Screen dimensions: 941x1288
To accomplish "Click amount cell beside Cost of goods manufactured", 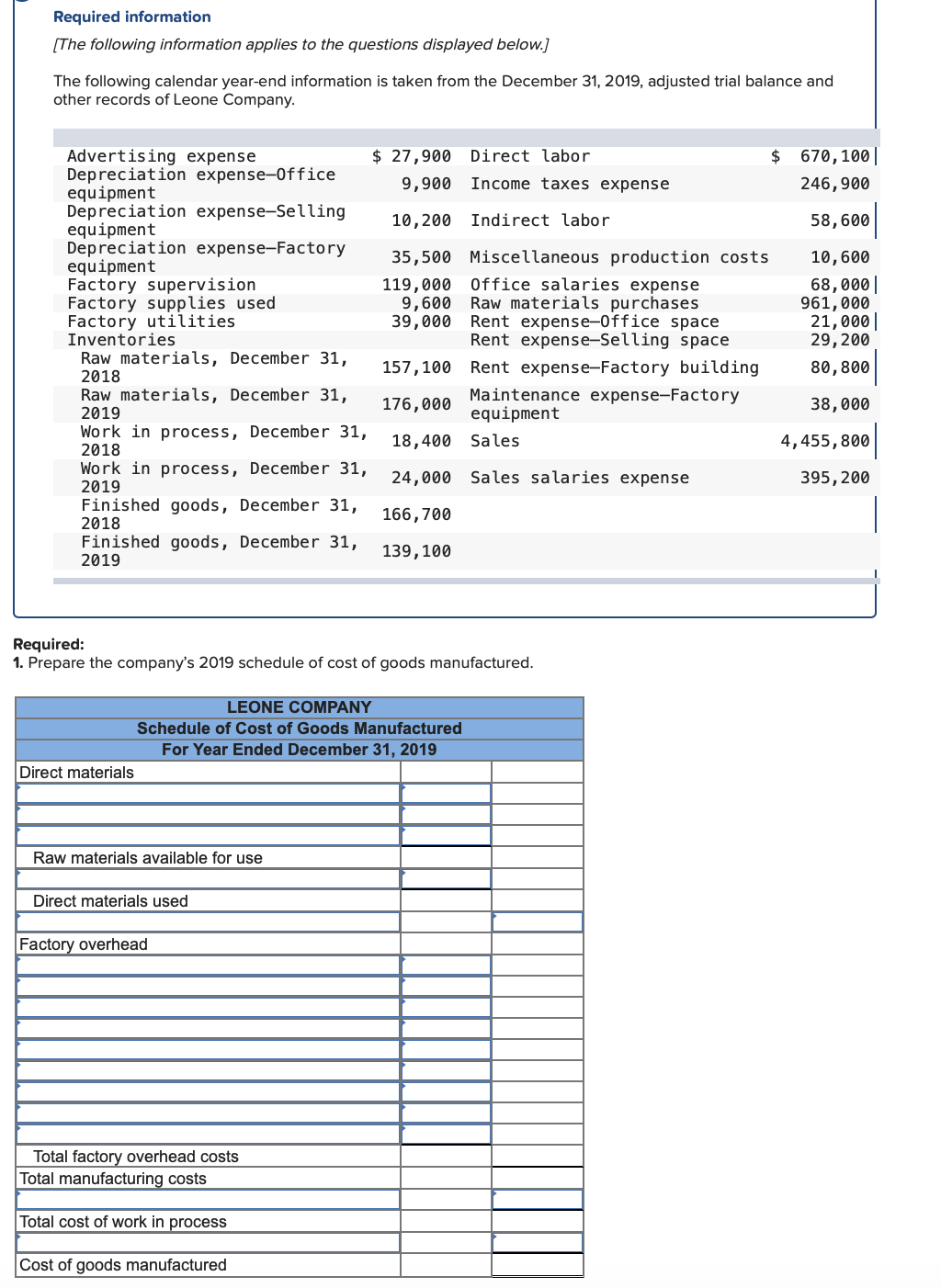I will pos(538,1264).
